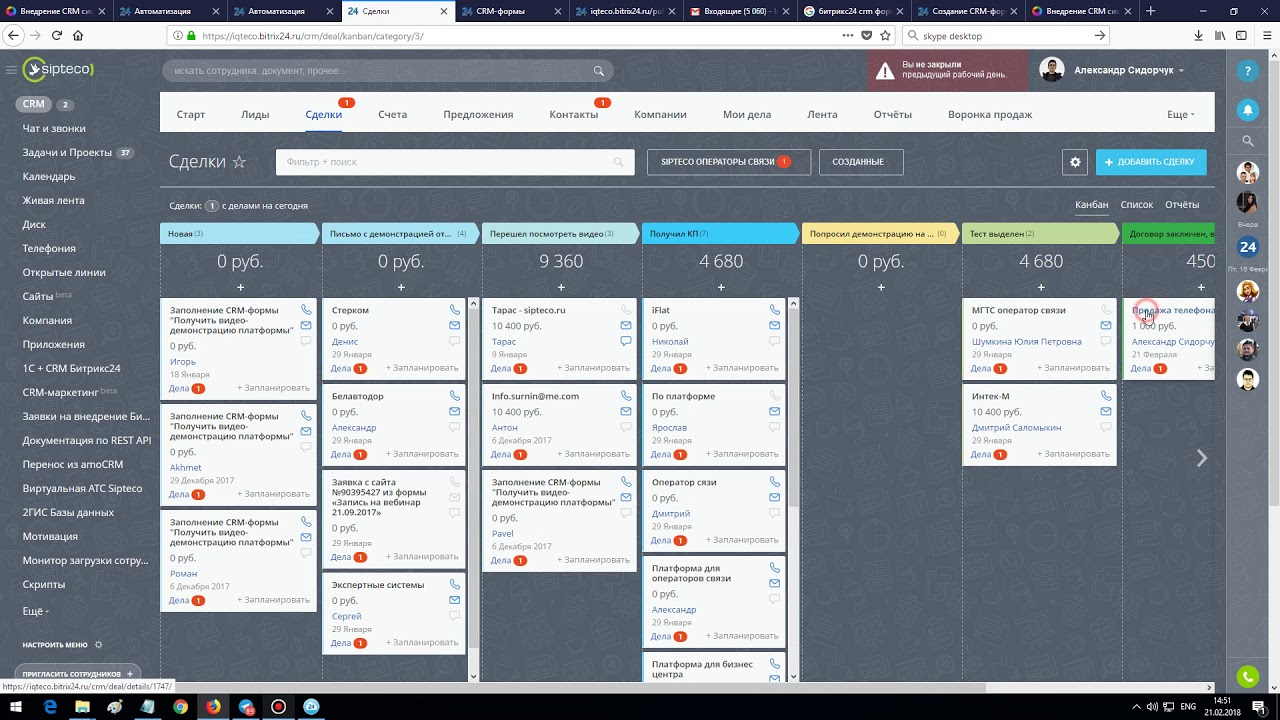Click phone icon on the Белавтодор card
Viewport: 1280px width, 720px height.
(454, 396)
